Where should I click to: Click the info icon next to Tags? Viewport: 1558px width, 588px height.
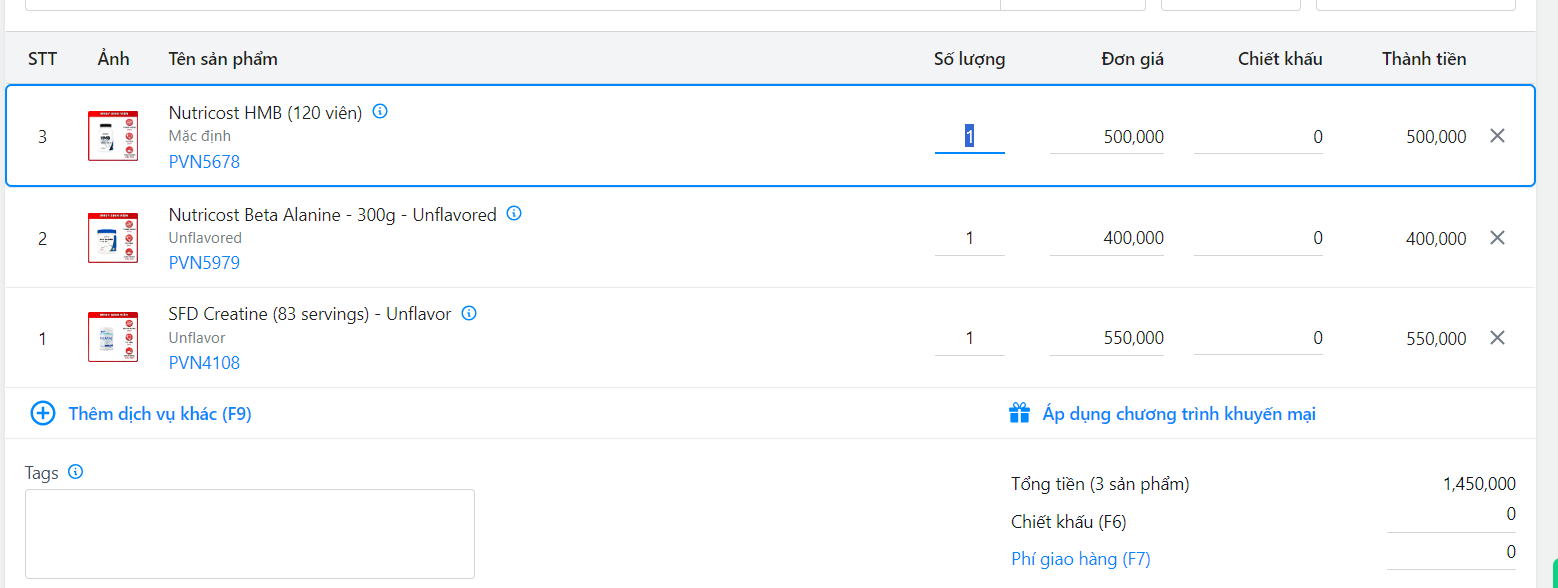click(75, 472)
